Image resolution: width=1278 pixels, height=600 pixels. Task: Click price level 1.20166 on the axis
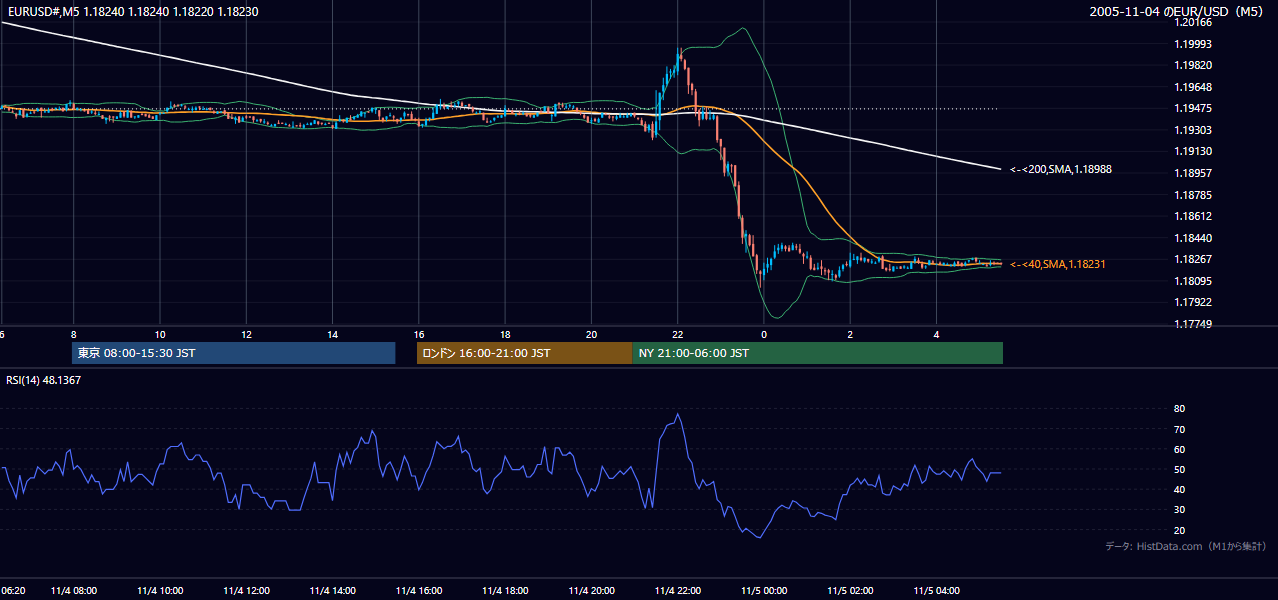1192,22
